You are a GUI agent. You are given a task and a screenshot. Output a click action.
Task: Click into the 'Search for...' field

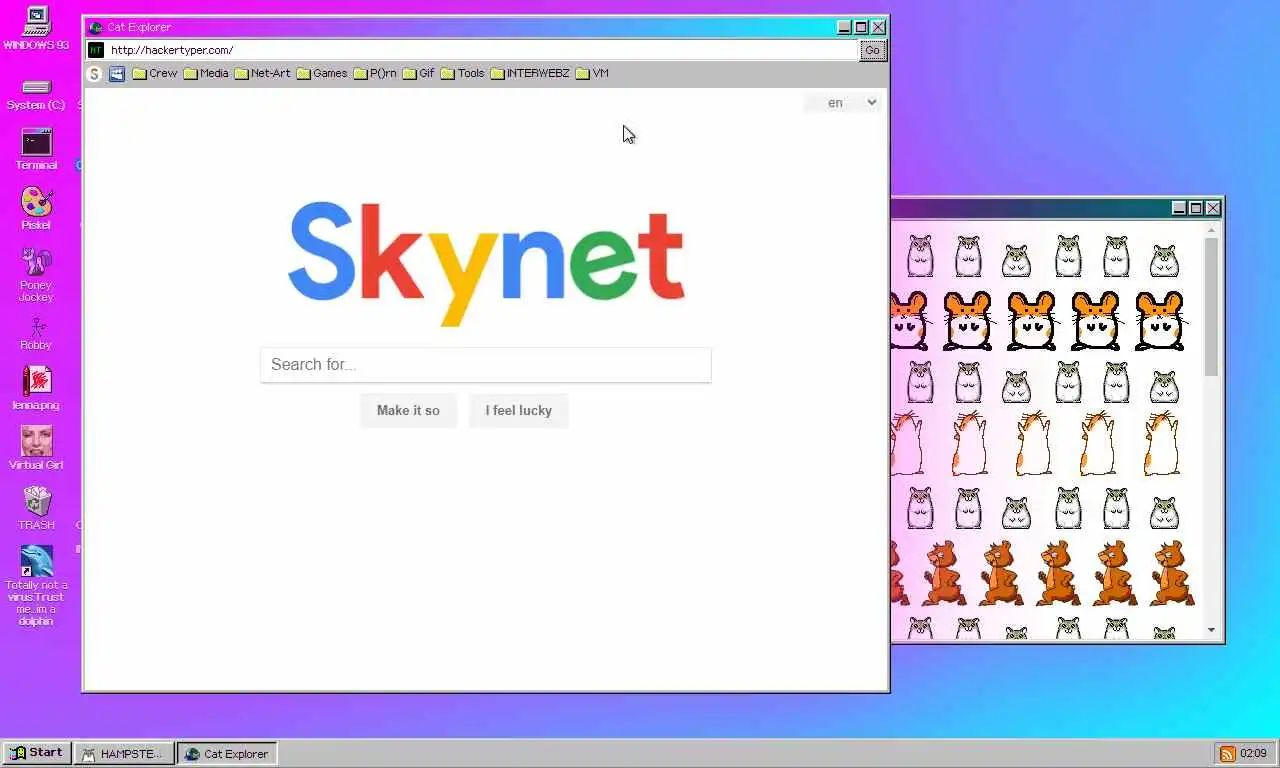(486, 364)
